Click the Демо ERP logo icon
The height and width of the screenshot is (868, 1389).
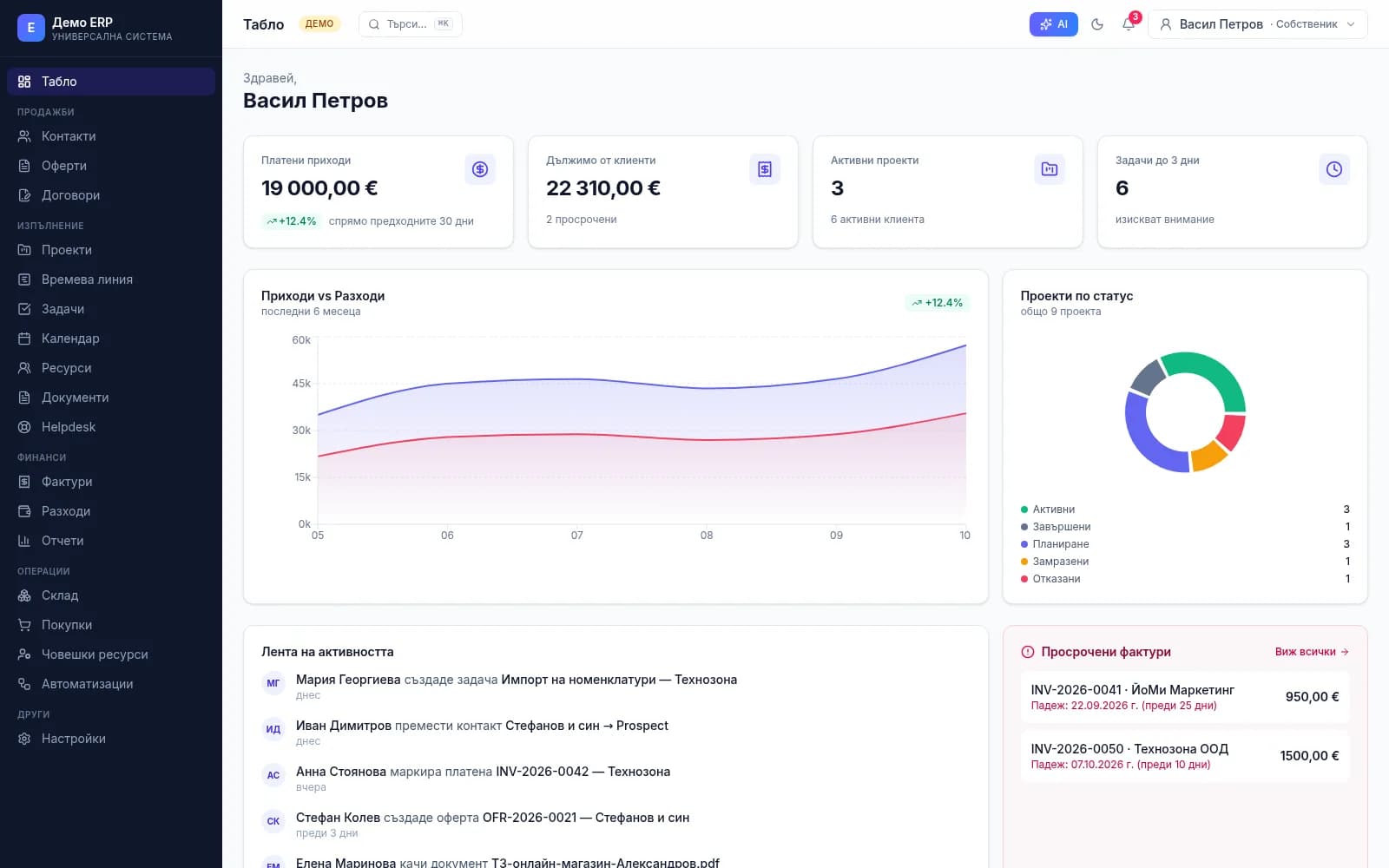(31, 28)
